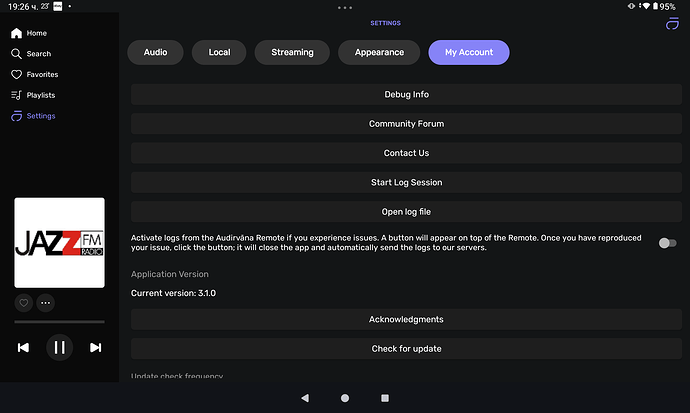Switch to the Local tab
Viewport: 690px width, 413px height.
click(x=219, y=52)
